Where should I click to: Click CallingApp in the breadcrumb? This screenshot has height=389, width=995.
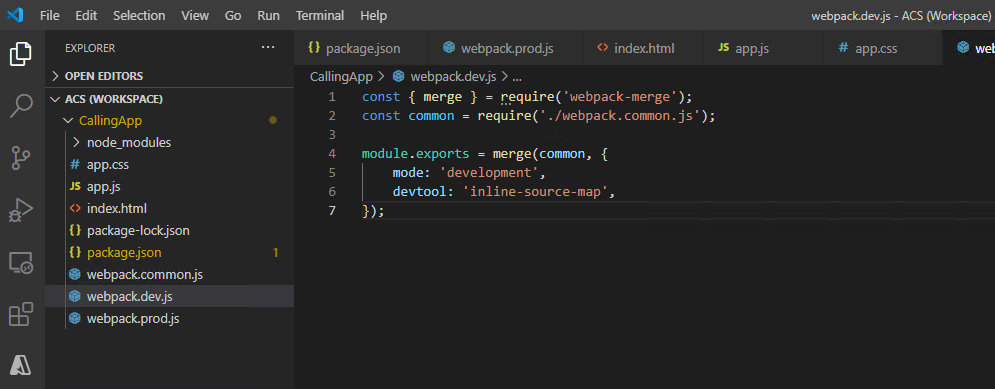[341, 77]
